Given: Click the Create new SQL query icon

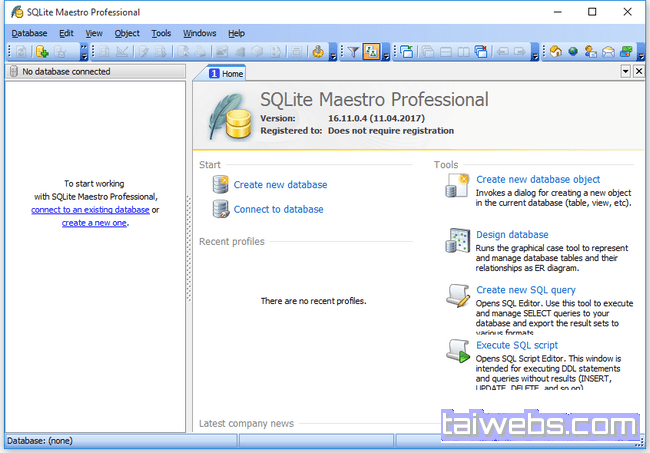Looking at the screenshot, I should click(x=459, y=296).
